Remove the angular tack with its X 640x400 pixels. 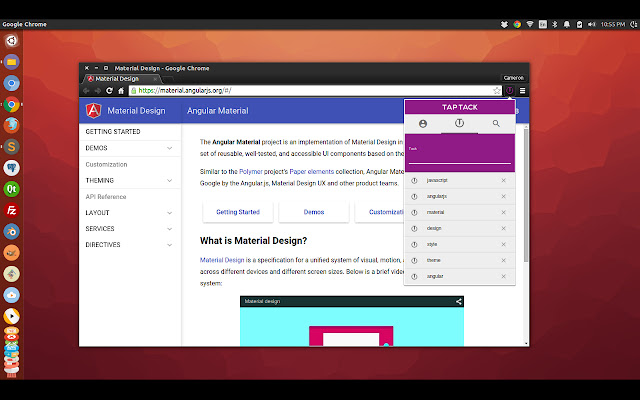click(503, 276)
